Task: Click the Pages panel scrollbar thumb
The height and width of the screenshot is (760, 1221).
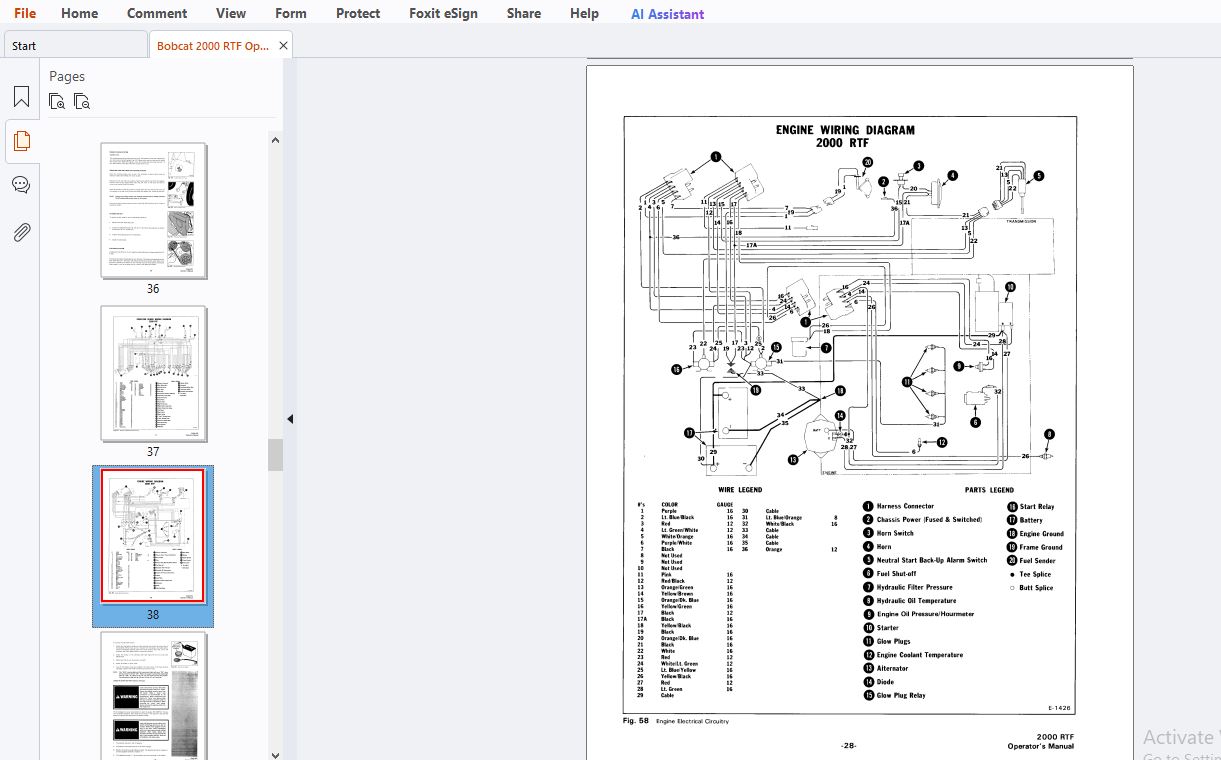Action: (275, 455)
